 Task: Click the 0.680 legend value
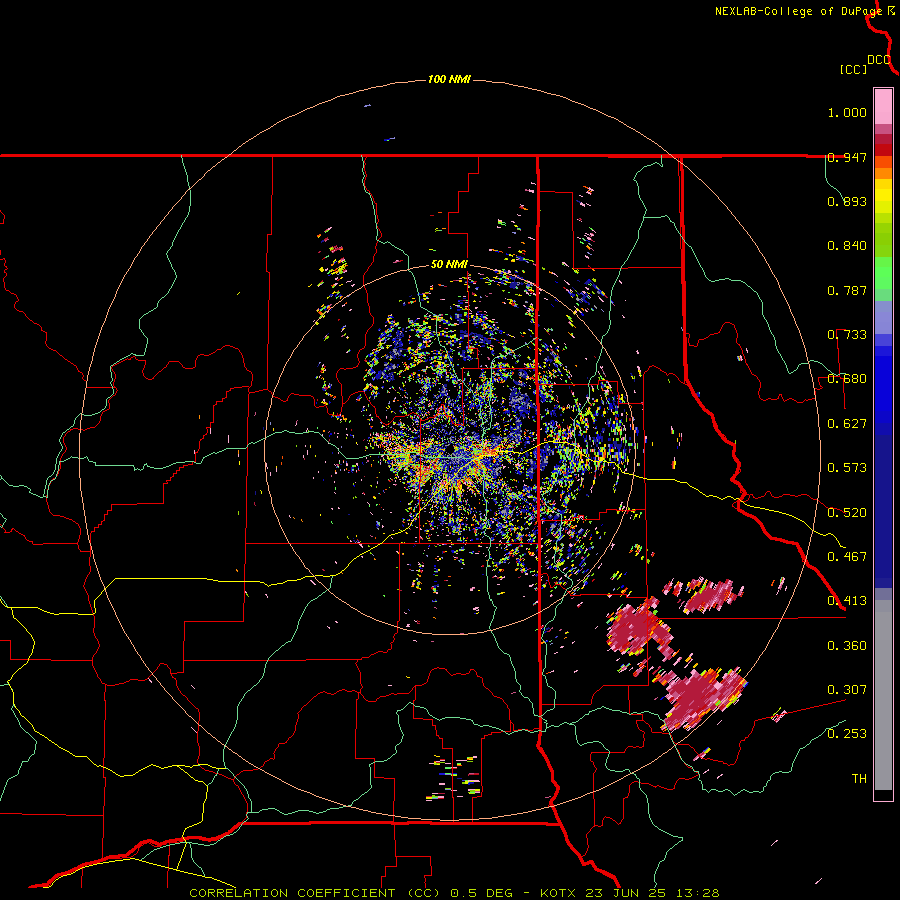[x=847, y=379]
